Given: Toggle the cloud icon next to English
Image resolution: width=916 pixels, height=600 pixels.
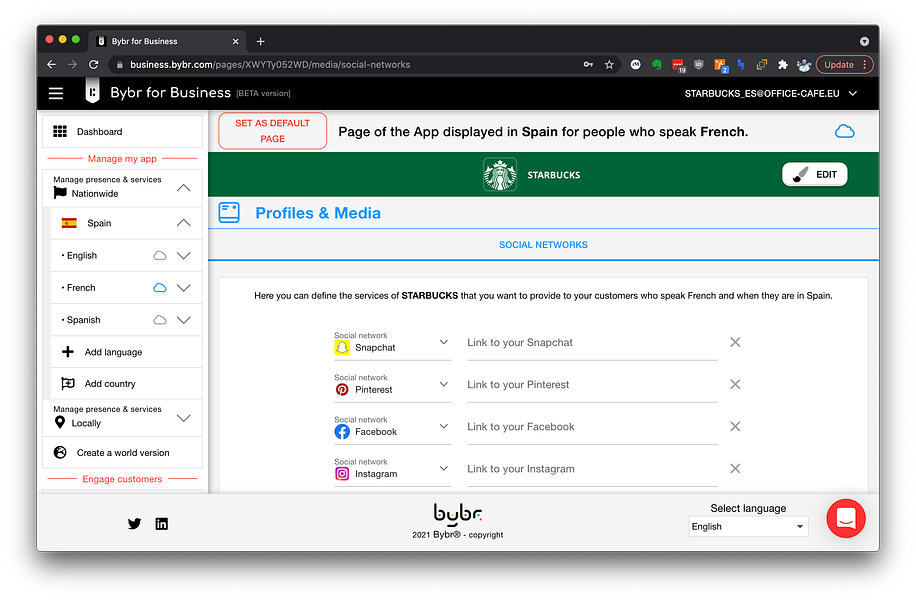Looking at the screenshot, I should click(x=159, y=256).
